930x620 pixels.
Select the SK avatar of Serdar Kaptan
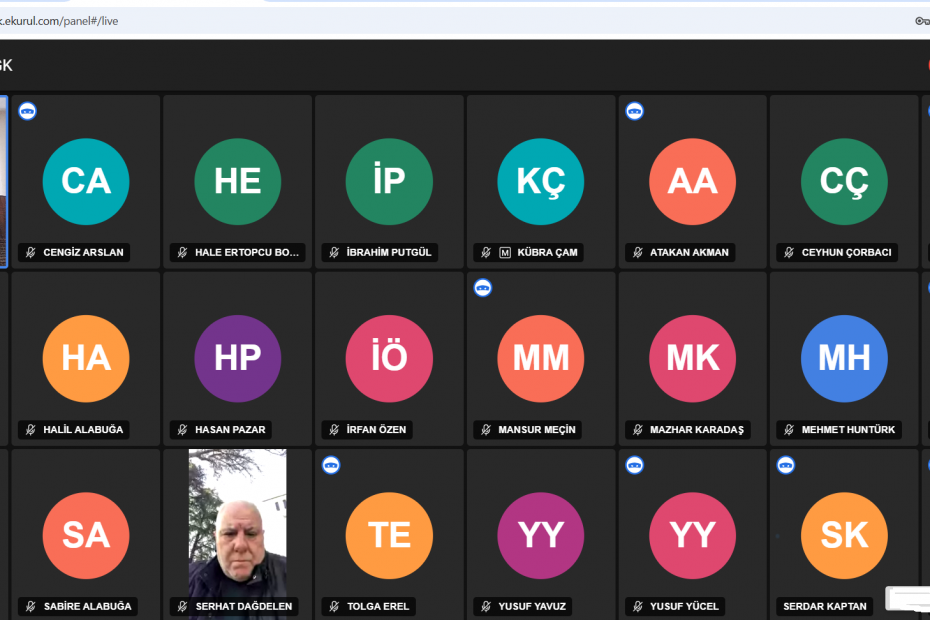[x=845, y=535]
